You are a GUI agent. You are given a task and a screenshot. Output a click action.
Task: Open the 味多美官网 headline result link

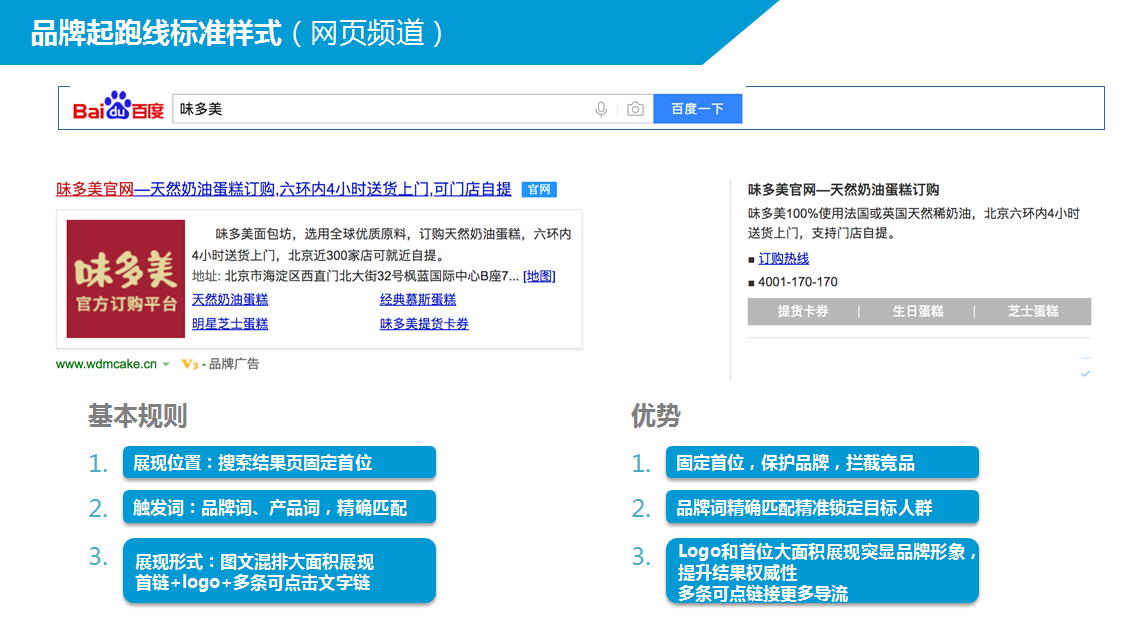click(x=284, y=189)
